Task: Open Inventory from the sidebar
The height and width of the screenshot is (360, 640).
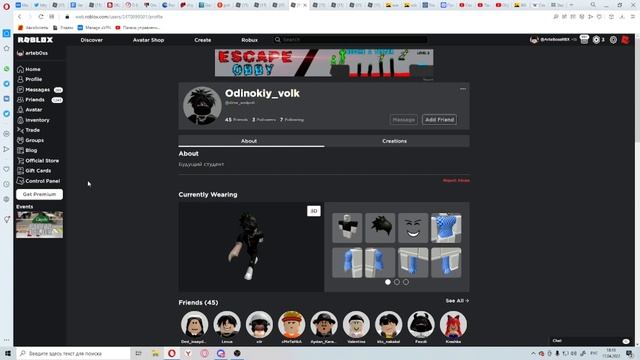Action: [33, 120]
